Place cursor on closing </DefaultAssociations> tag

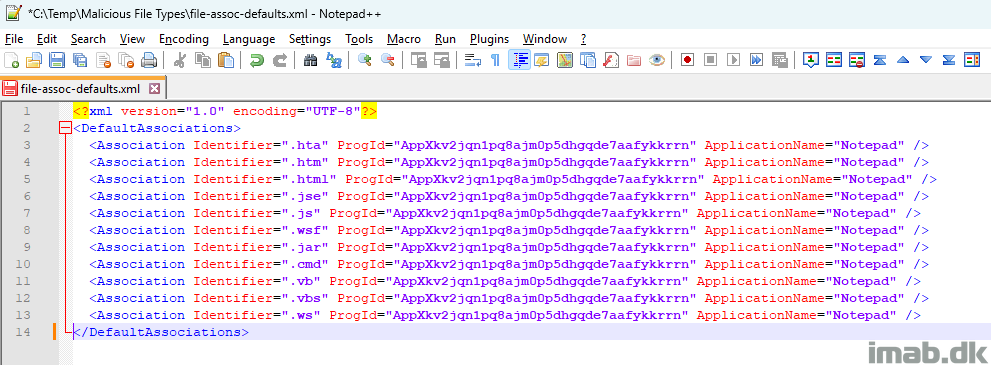click(x=161, y=332)
